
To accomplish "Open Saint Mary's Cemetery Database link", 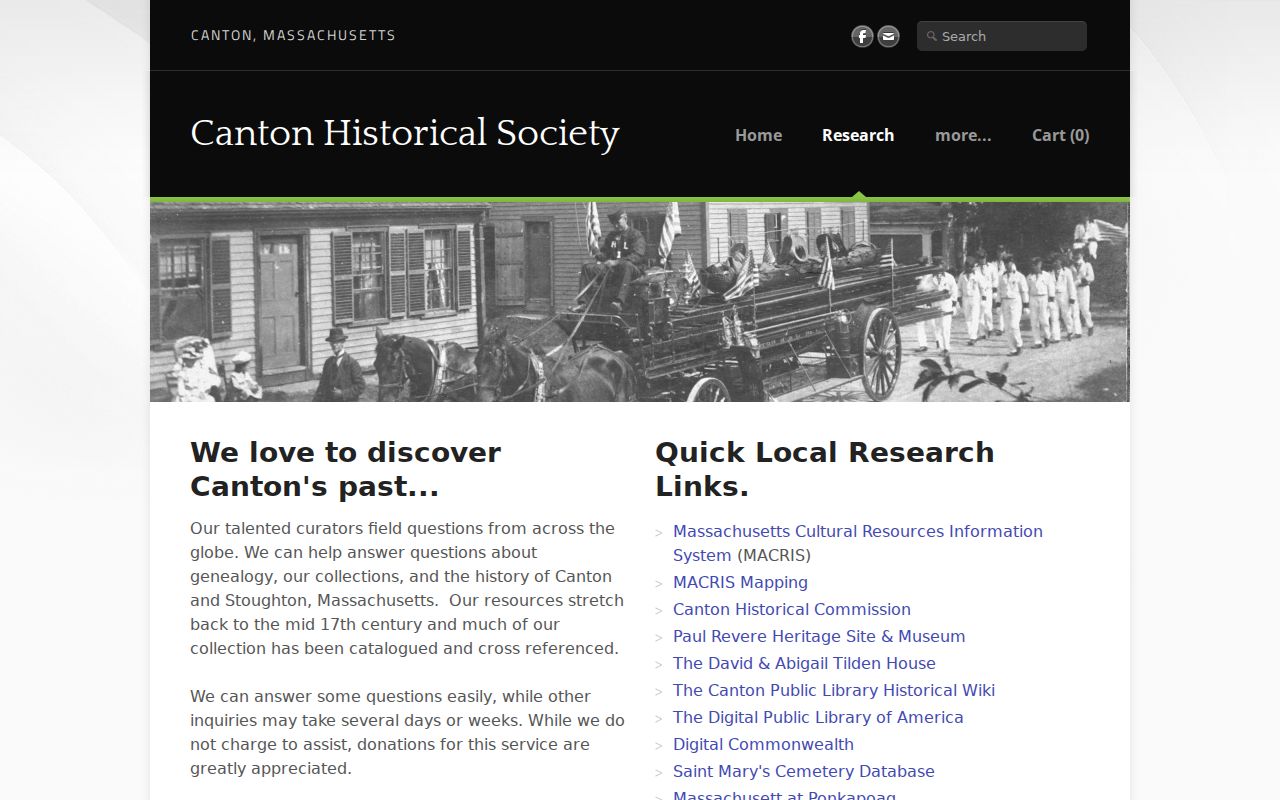I will click(x=804, y=771).
